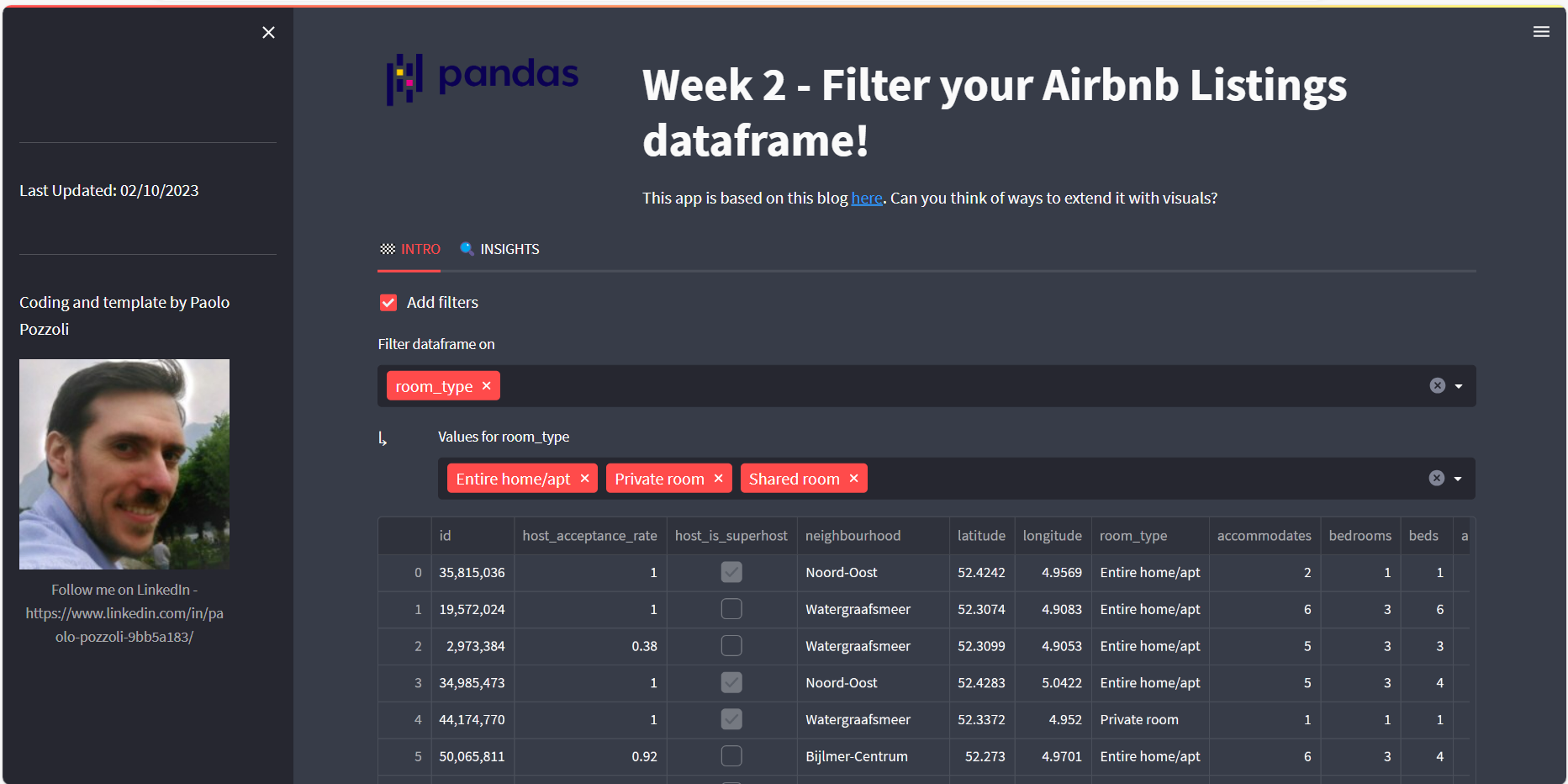This screenshot has height=784, width=1568.
Task: Click Paolo Pozzoli's profile photo
Action: tap(124, 464)
